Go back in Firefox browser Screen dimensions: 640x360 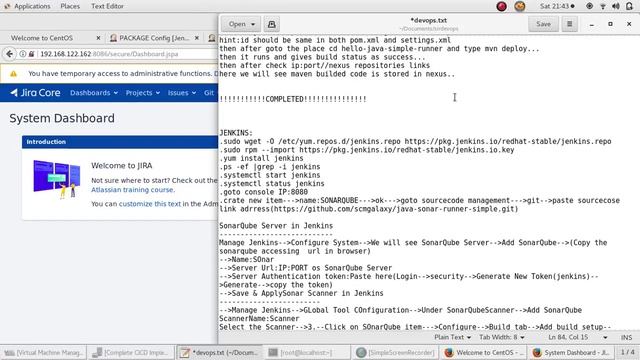9,54
